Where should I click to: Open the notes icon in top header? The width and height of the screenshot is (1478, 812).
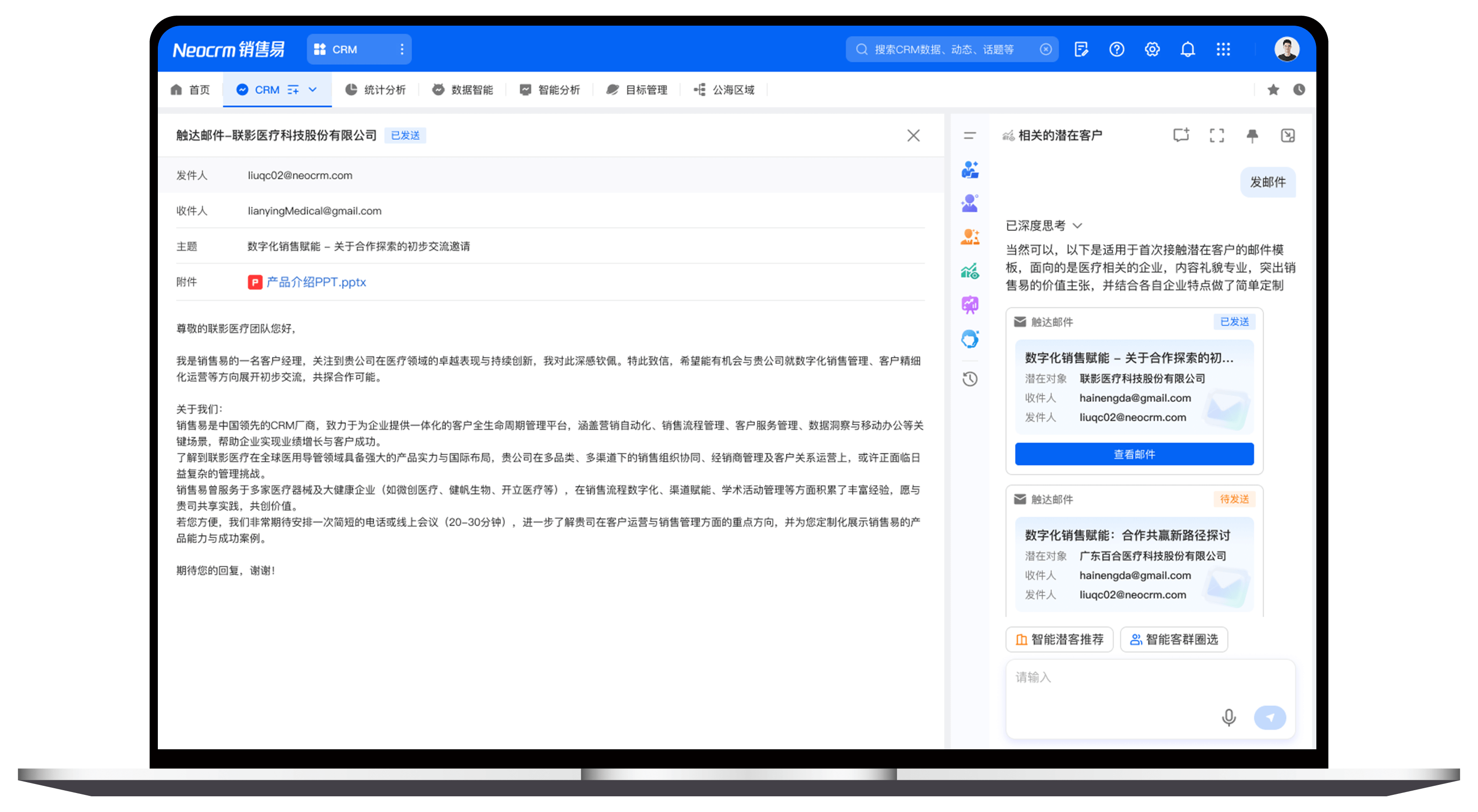click(x=1081, y=49)
